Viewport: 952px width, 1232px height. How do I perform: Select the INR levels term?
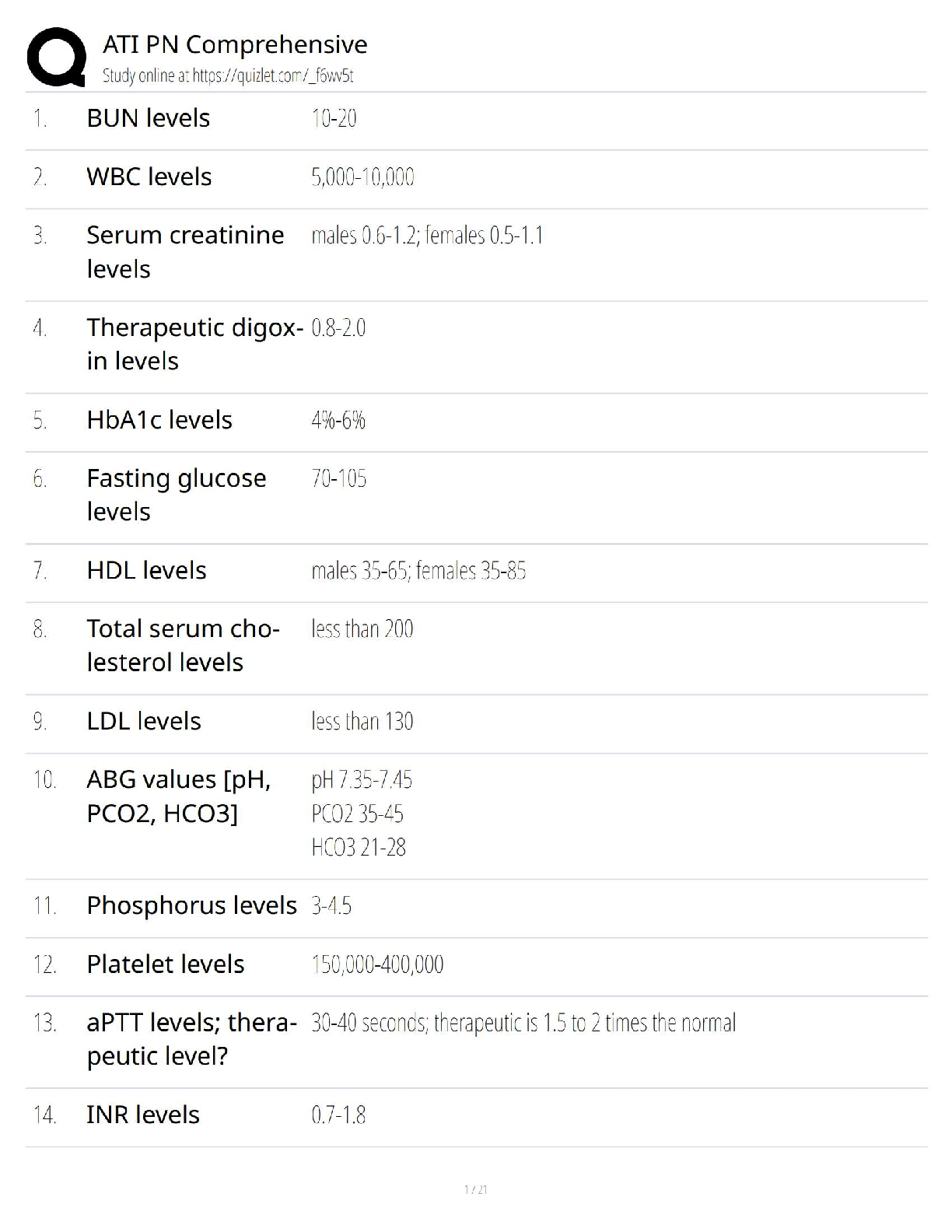click(143, 1115)
